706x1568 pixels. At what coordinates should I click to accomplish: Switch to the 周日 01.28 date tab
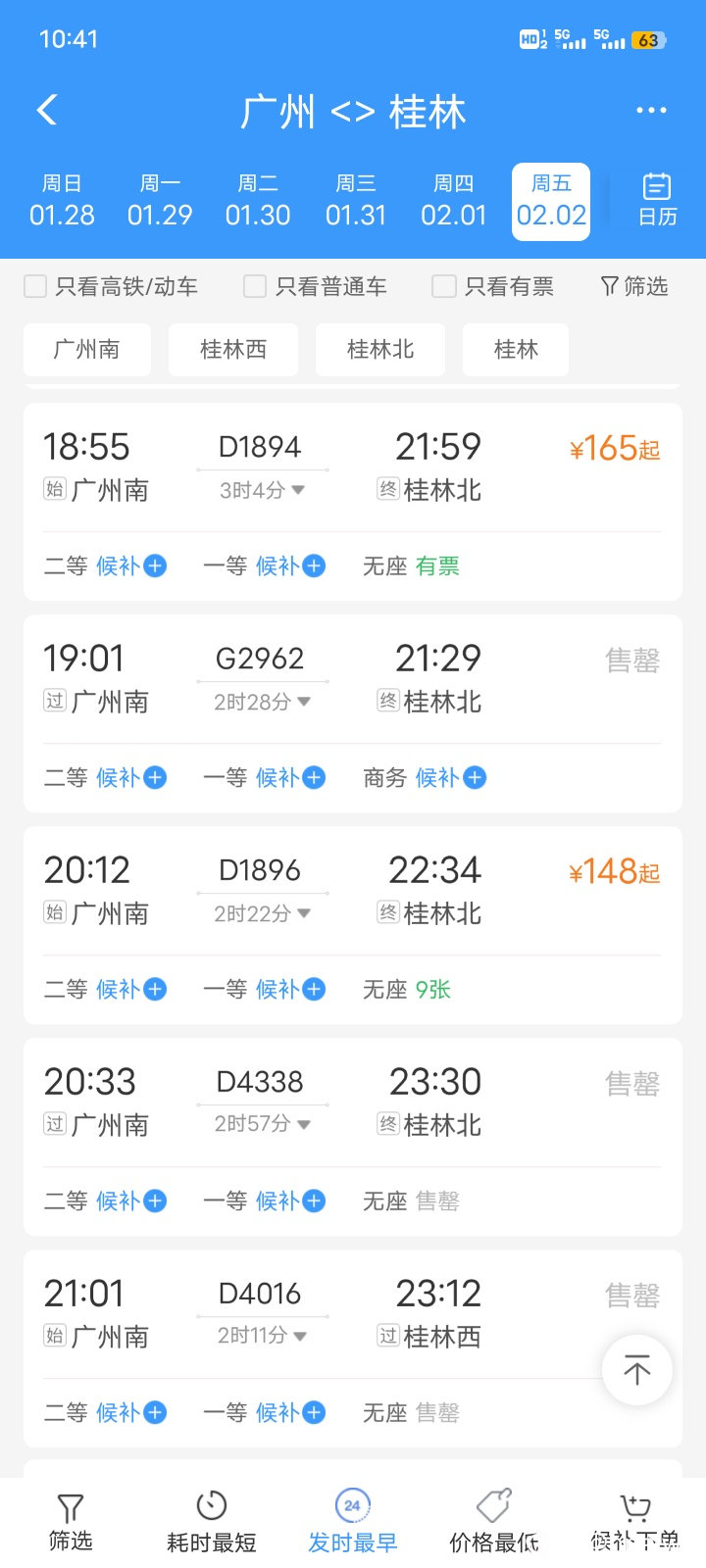(62, 201)
